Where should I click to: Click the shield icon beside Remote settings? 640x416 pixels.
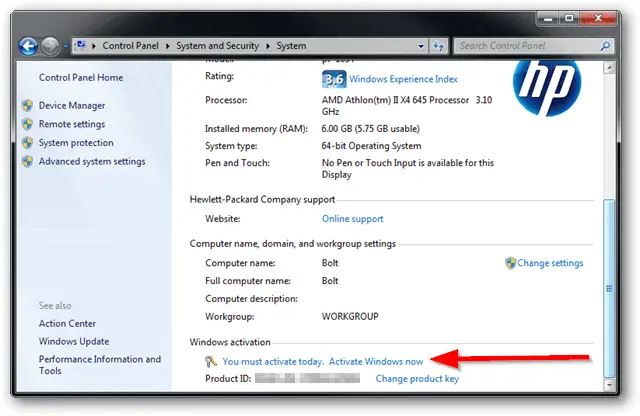click(x=27, y=124)
